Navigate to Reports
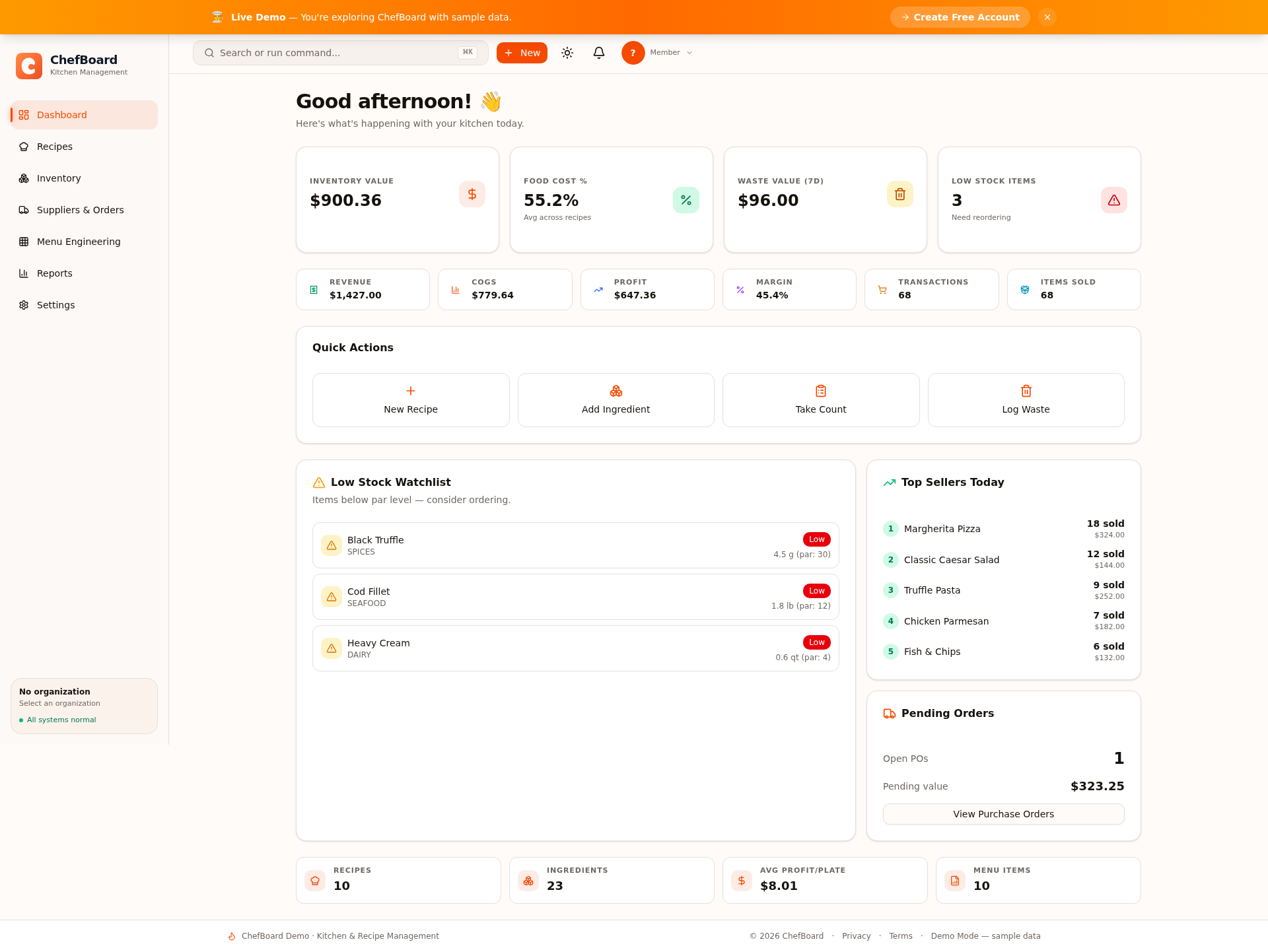 (84, 273)
